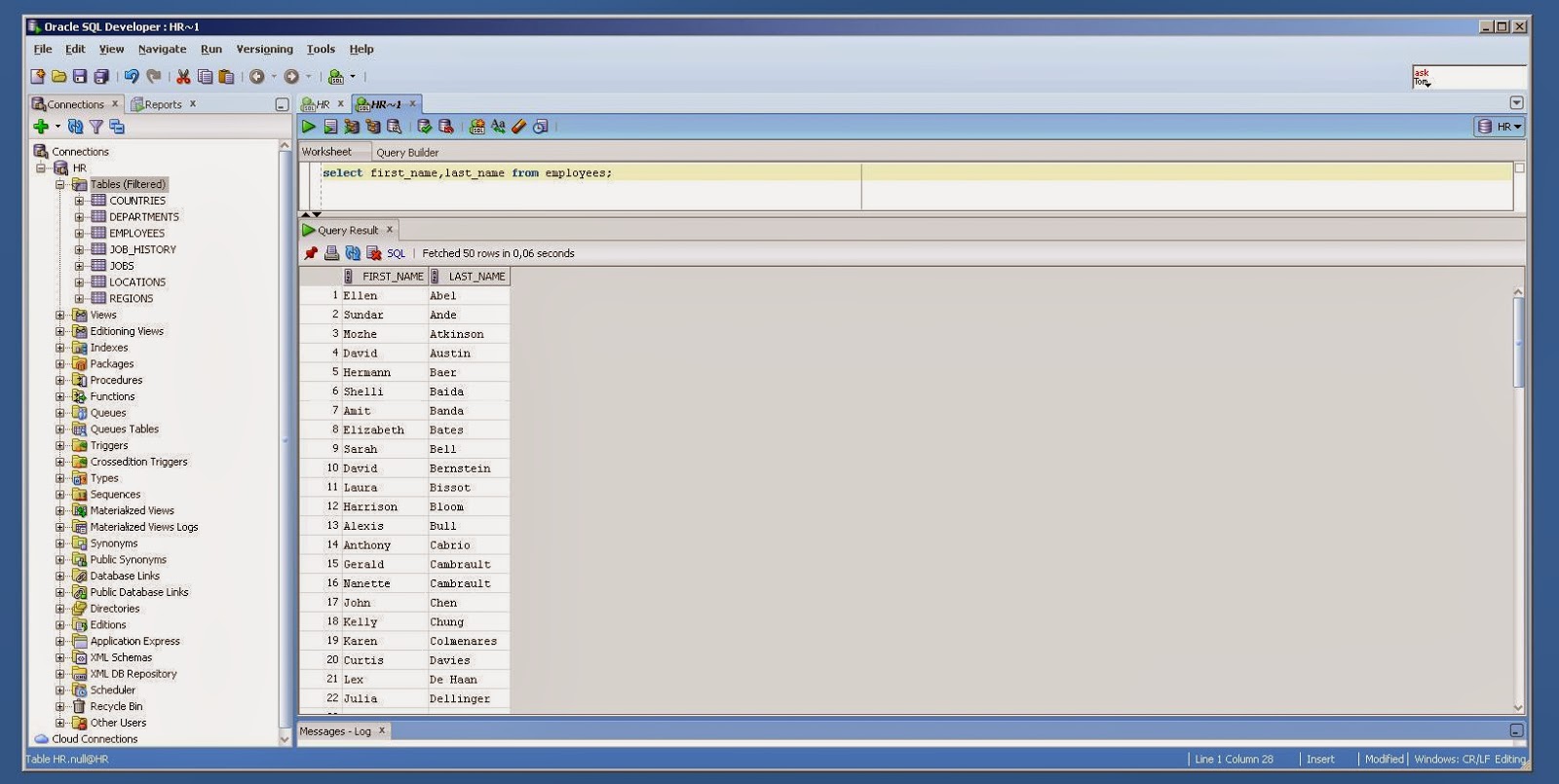The image size is (1559, 784).
Task: Click the Connections panel vertical scrollbar
Action: (x=285, y=438)
